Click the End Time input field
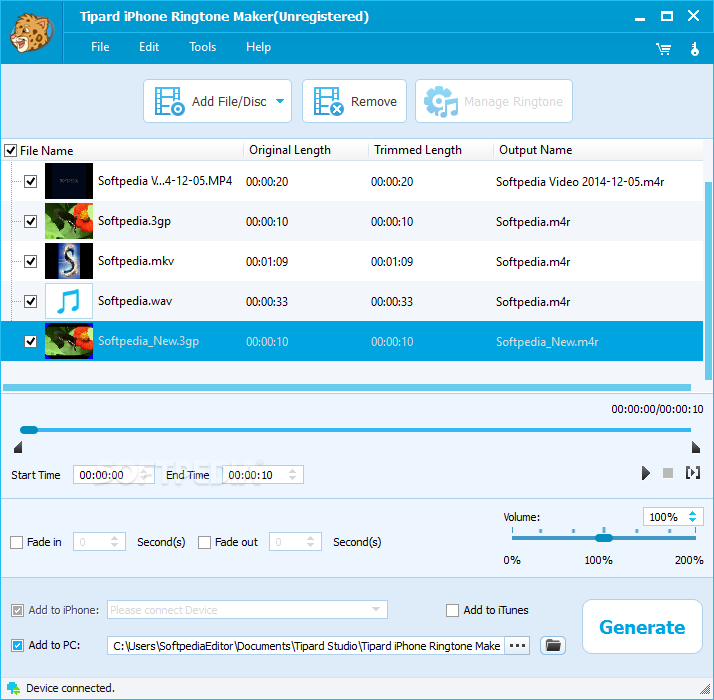Viewport: 714px width, 700px height. click(x=263, y=475)
